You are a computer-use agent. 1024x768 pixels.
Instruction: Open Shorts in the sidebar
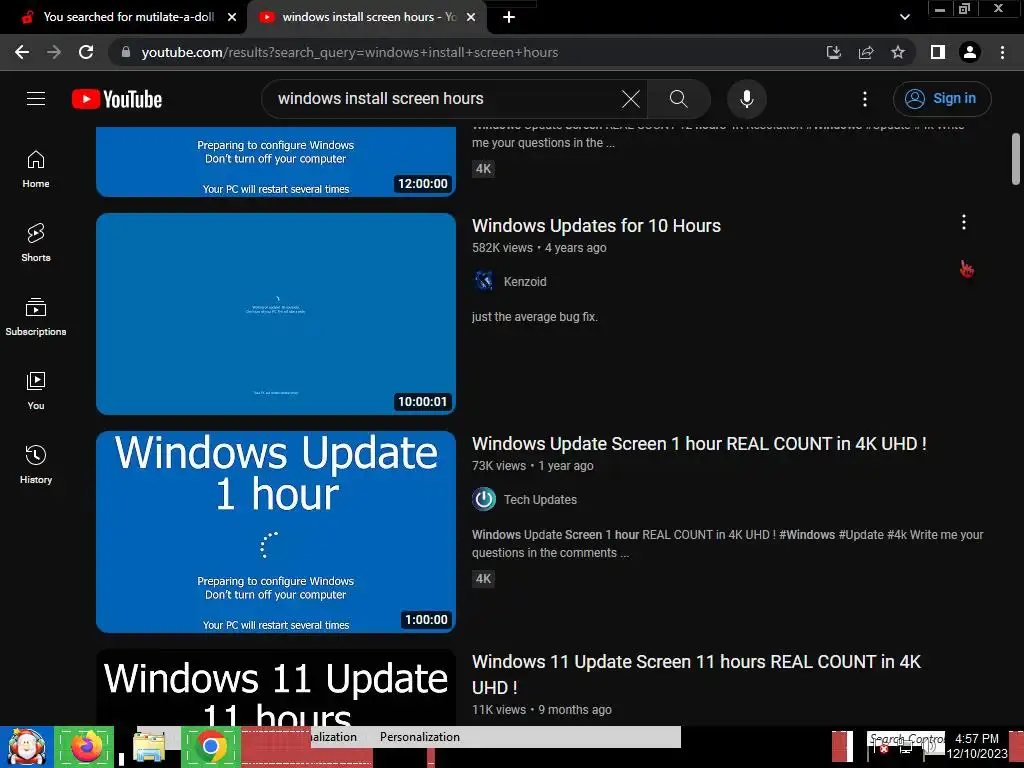(x=36, y=243)
